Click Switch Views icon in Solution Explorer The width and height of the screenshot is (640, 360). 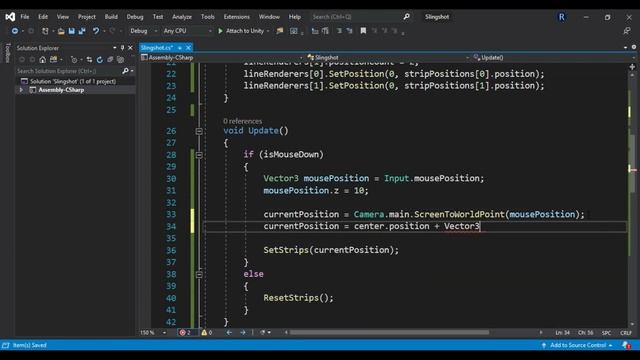53,60
